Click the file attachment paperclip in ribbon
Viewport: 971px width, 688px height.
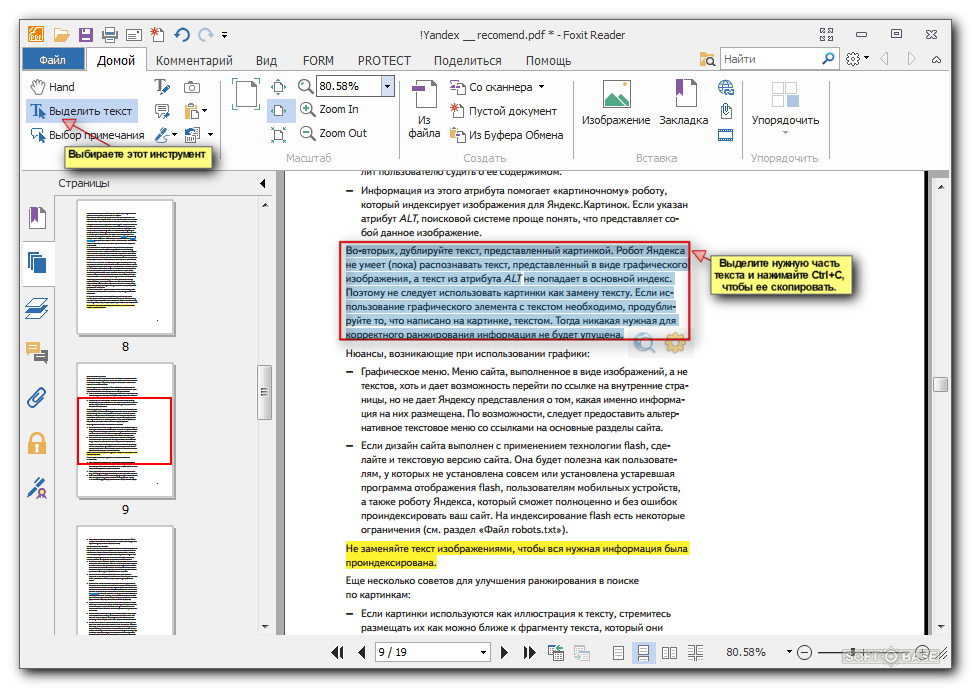point(726,111)
